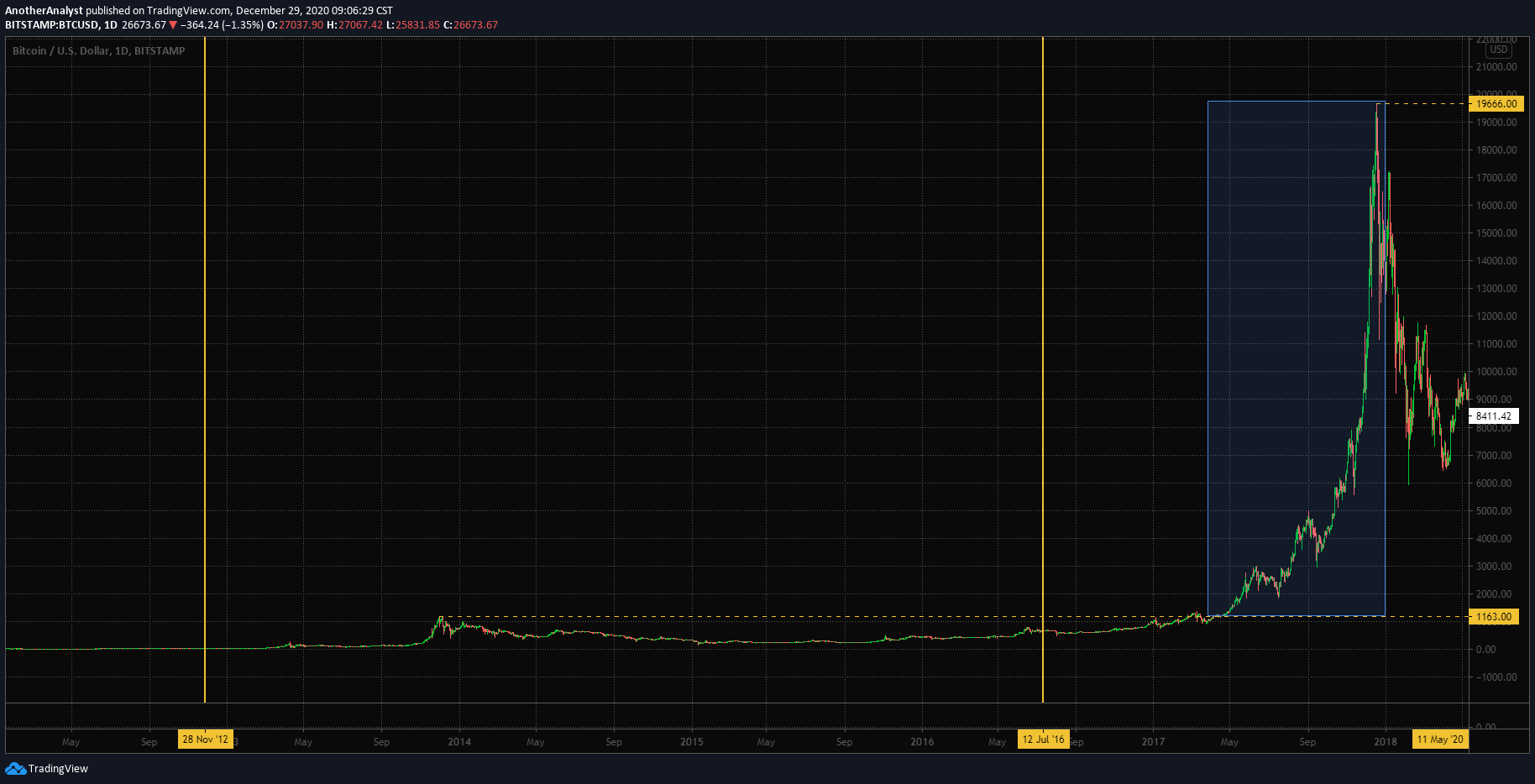Image resolution: width=1535 pixels, height=784 pixels.
Task: Select the 1163.00 price label
Action: tap(1494, 617)
